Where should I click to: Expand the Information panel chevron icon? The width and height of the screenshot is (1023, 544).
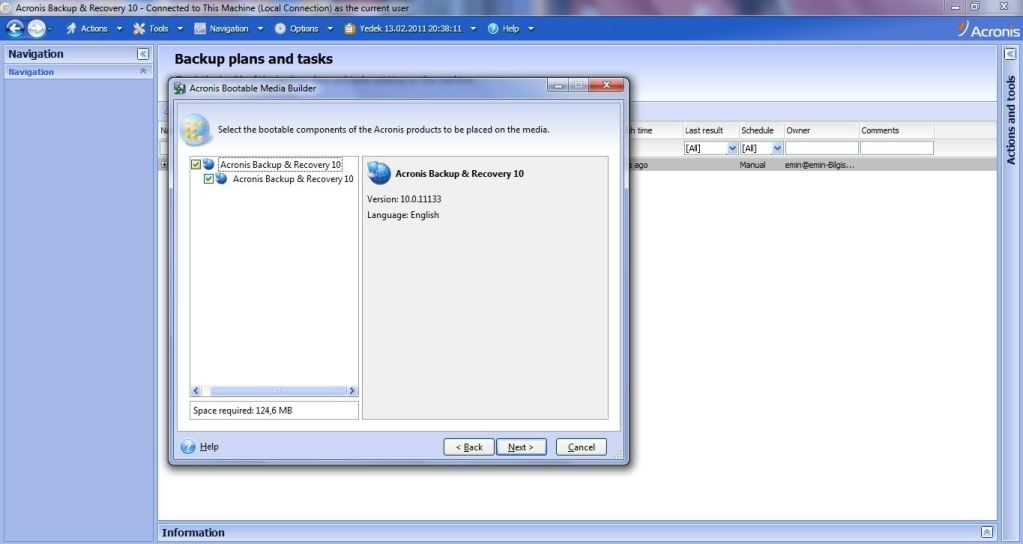point(986,532)
